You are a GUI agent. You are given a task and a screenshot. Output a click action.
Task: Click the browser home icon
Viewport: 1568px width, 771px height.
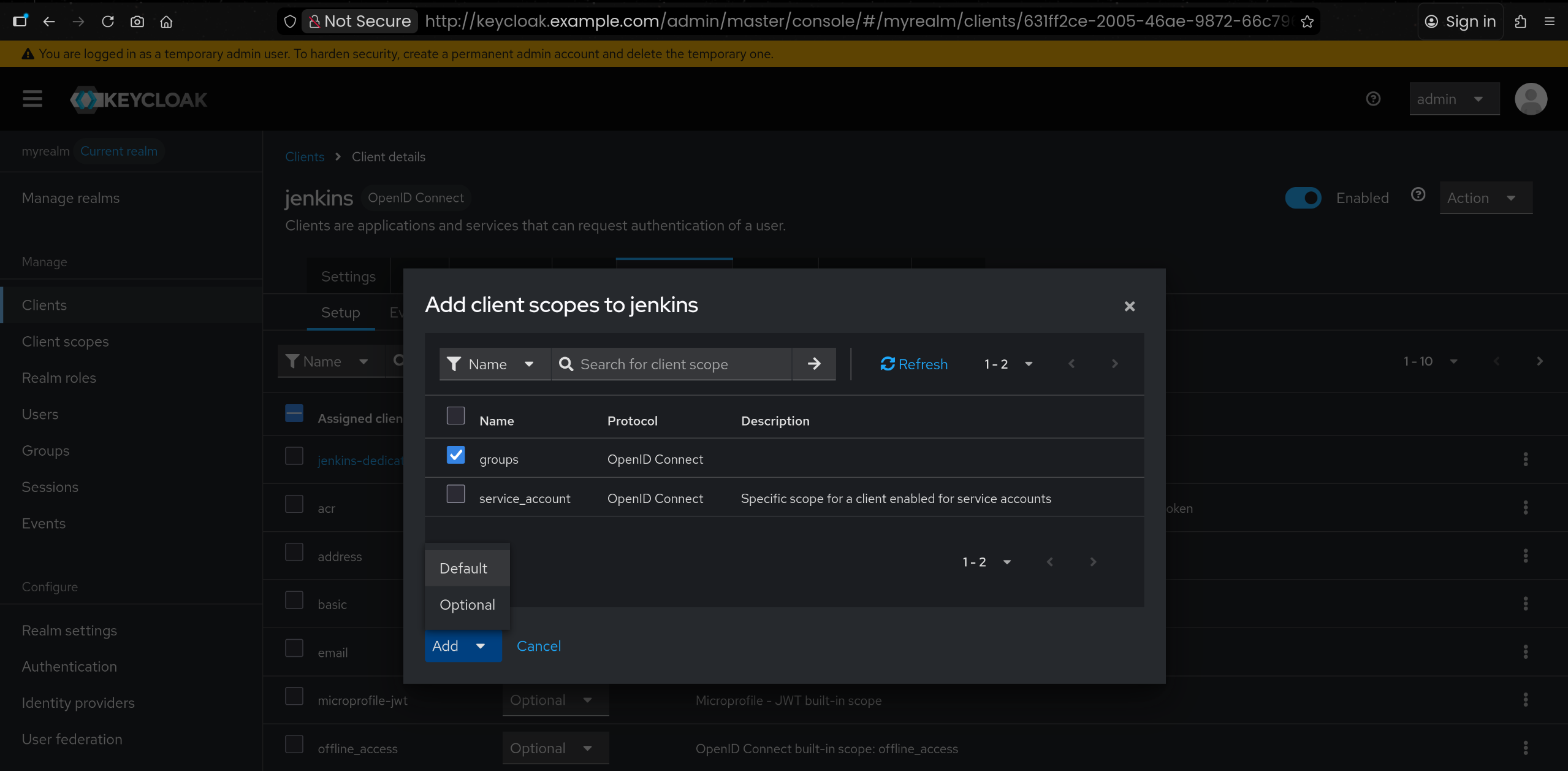(x=166, y=21)
